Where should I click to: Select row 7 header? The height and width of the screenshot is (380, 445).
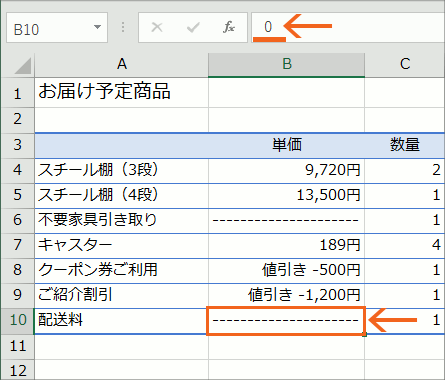pos(17,246)
